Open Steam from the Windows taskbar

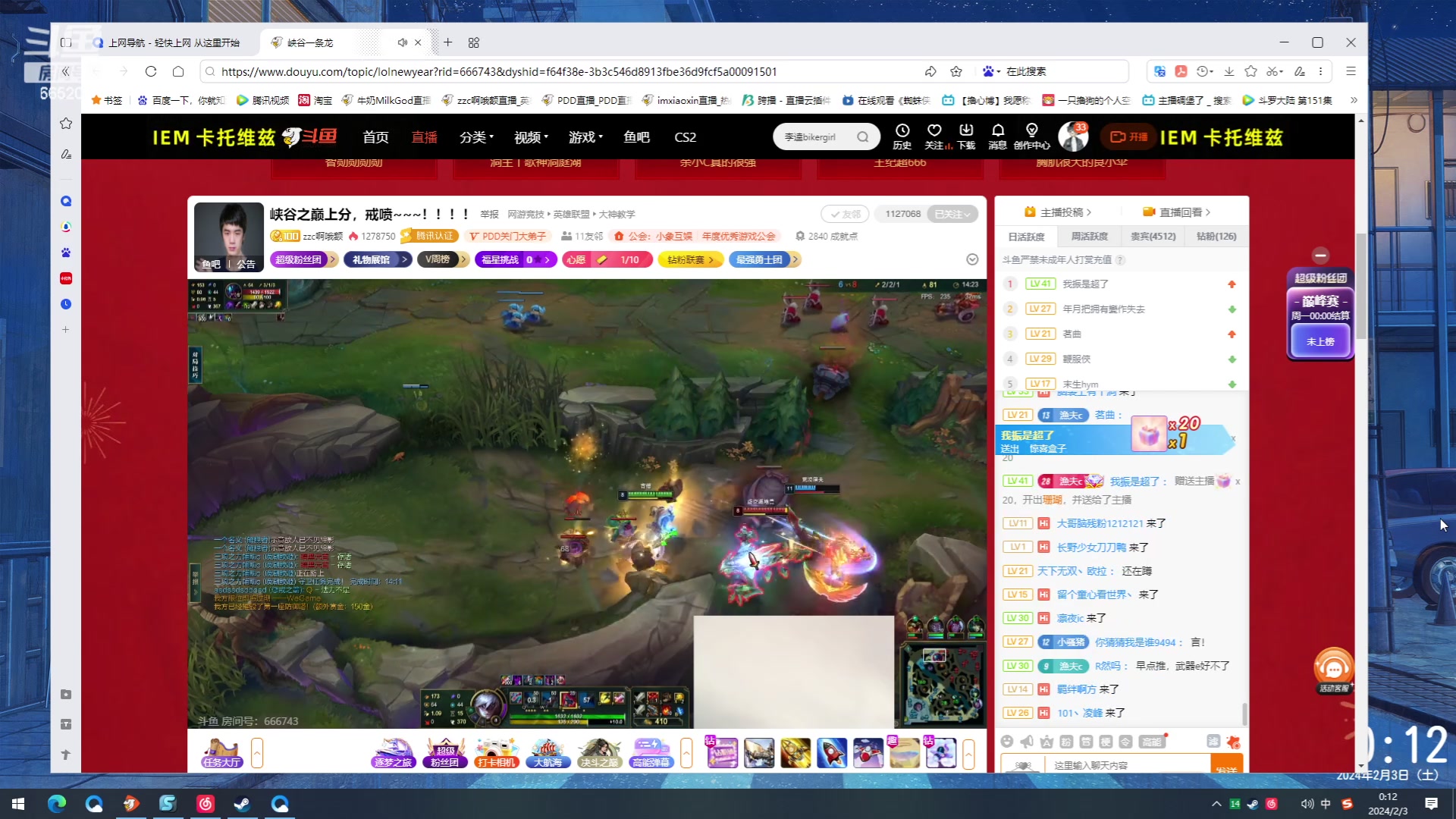click(x=242, y=804)
